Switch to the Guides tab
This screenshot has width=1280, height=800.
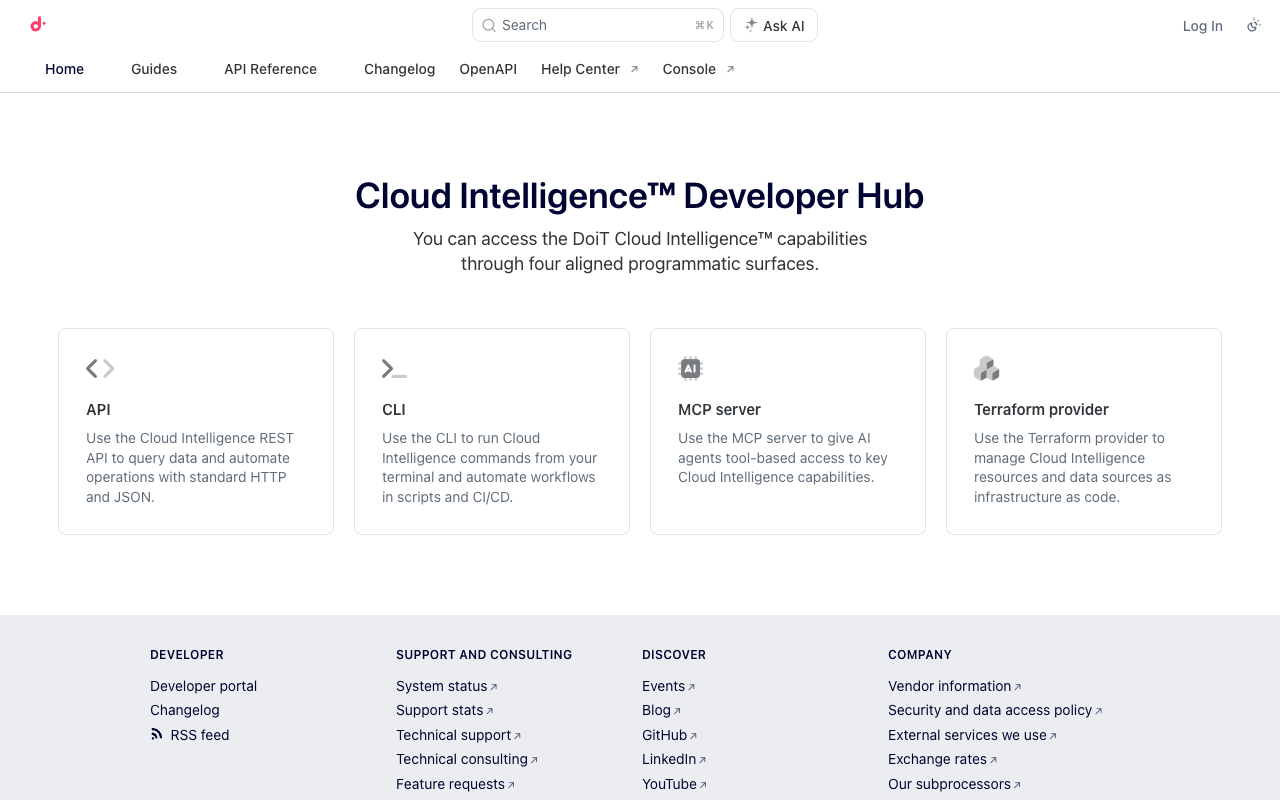tap(154, 69)
